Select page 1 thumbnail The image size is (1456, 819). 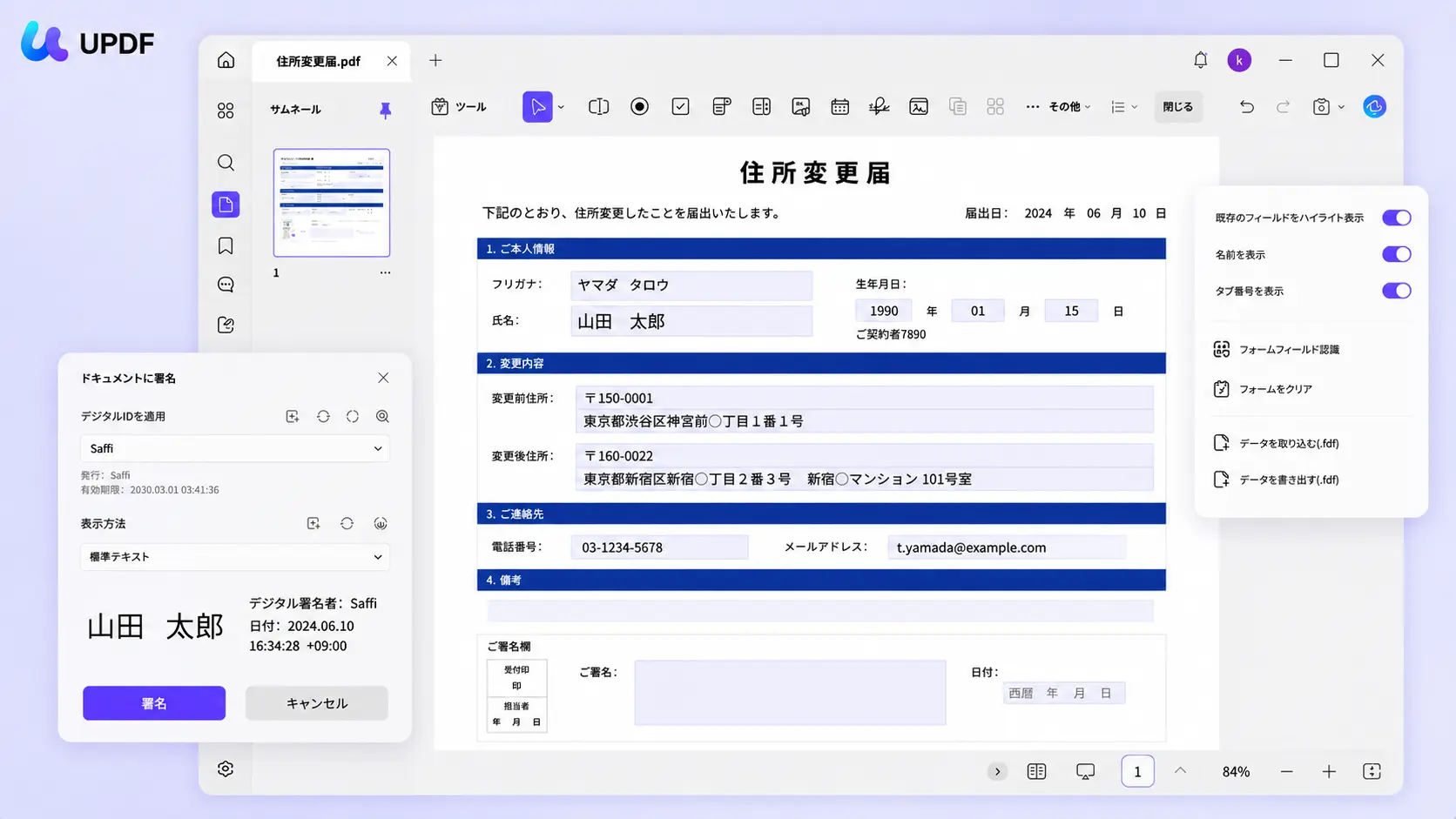[x=332, y=203]
